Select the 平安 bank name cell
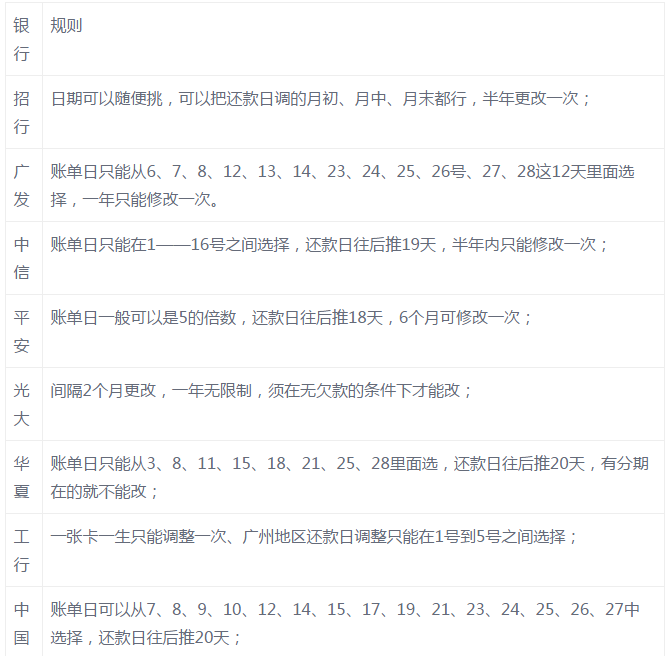Viewport: 666px width, 656px height. (x=24, y=331)
